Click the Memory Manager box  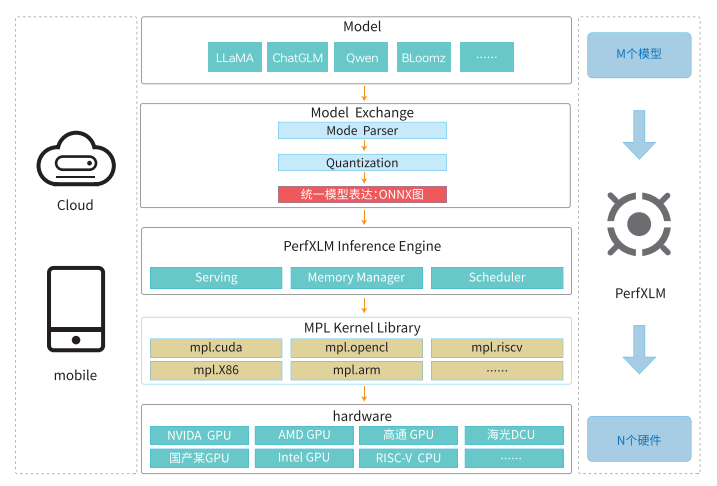click(x=356, y=278)
